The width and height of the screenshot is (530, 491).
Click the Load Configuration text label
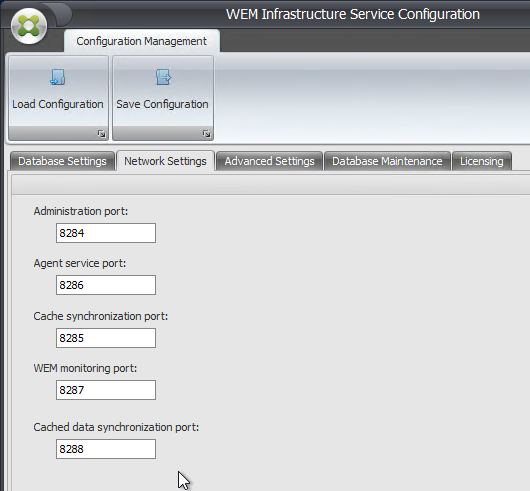coord(58,104)
